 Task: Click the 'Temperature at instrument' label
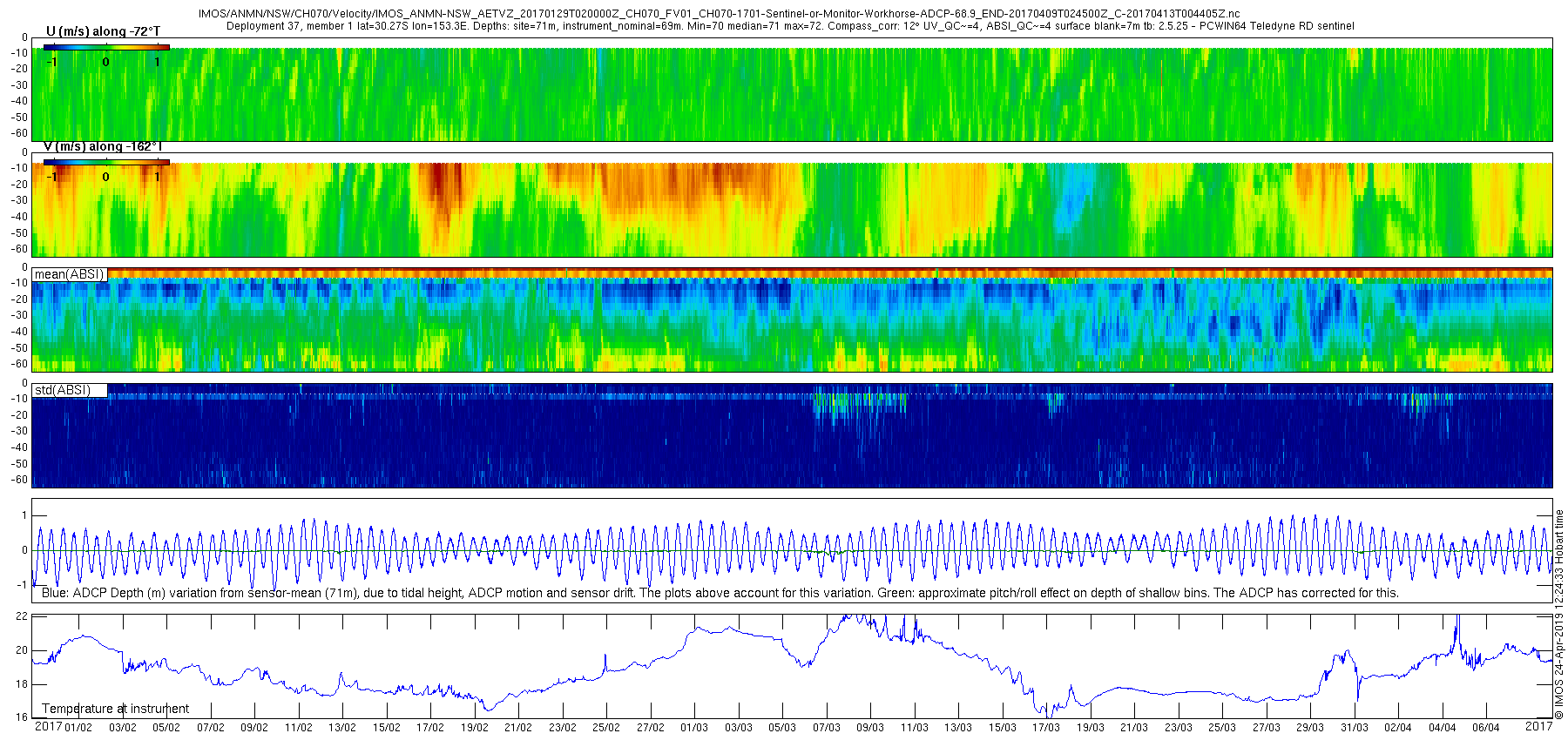coord(115,709)
